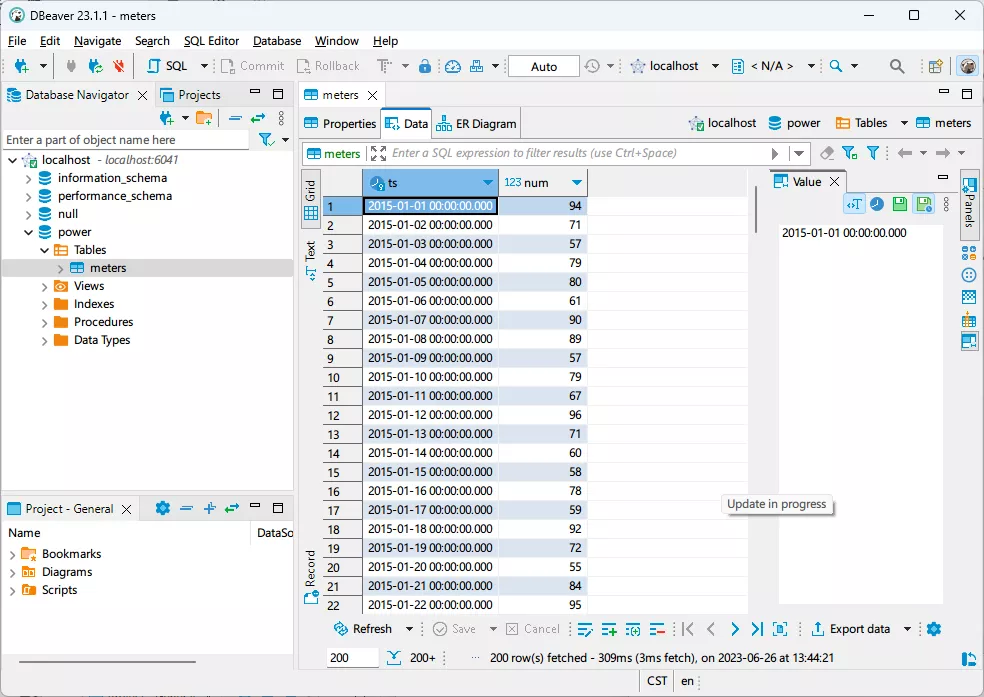The height and width of the screenshot is (697, 984).
Task: Click the delete row icon
Action: [657, 629]
